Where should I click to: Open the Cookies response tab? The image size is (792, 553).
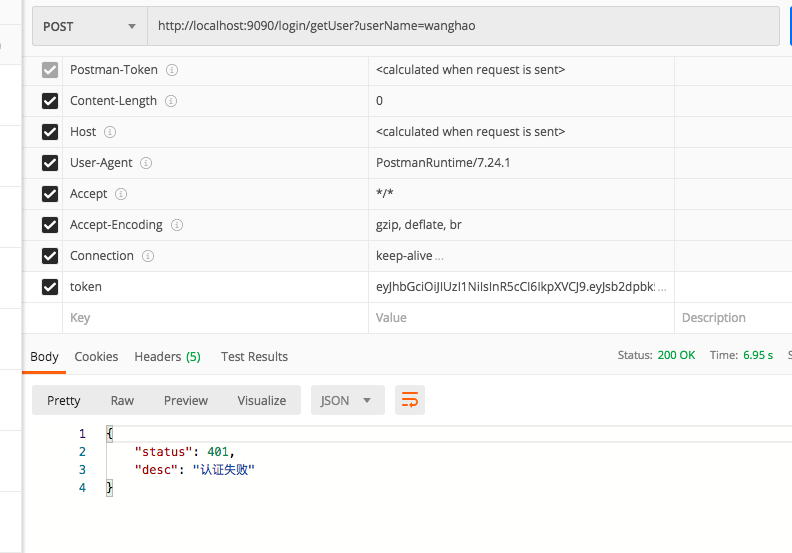(x=96, y=356)
